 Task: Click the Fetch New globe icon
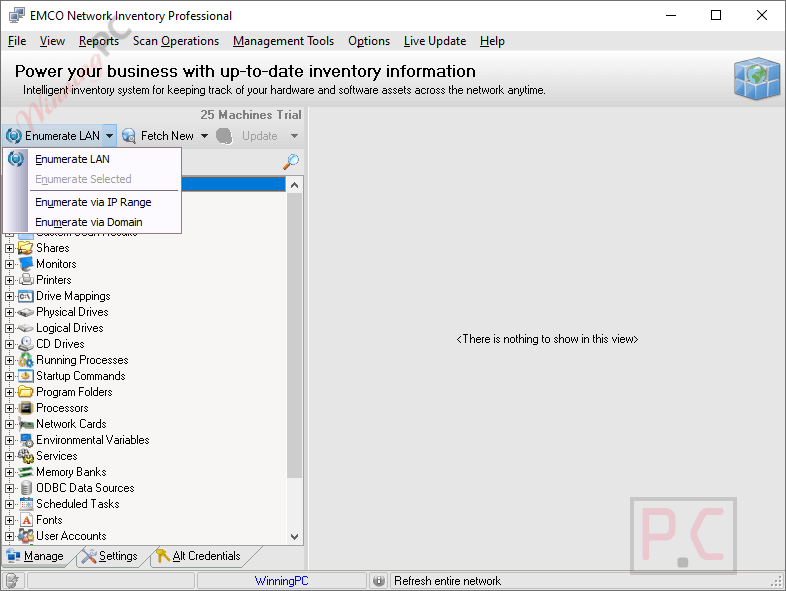click(x=129, y=136)
